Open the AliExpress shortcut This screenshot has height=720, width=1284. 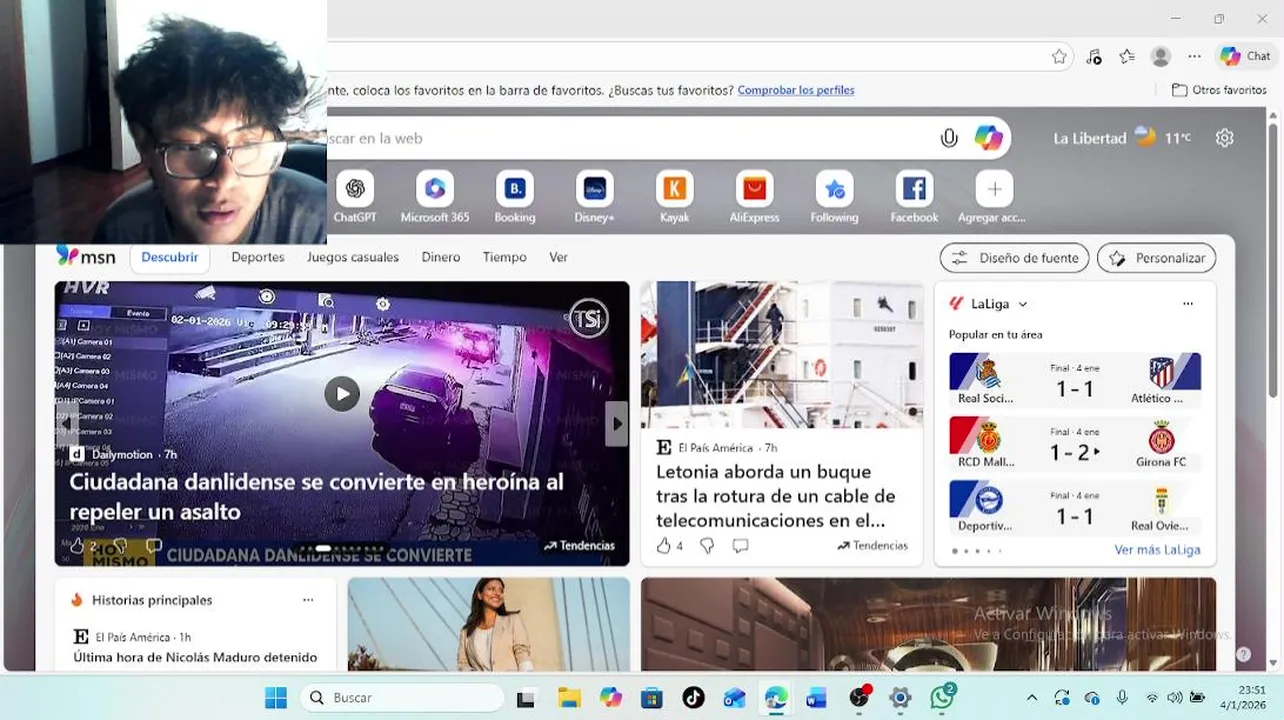(755, 197)
